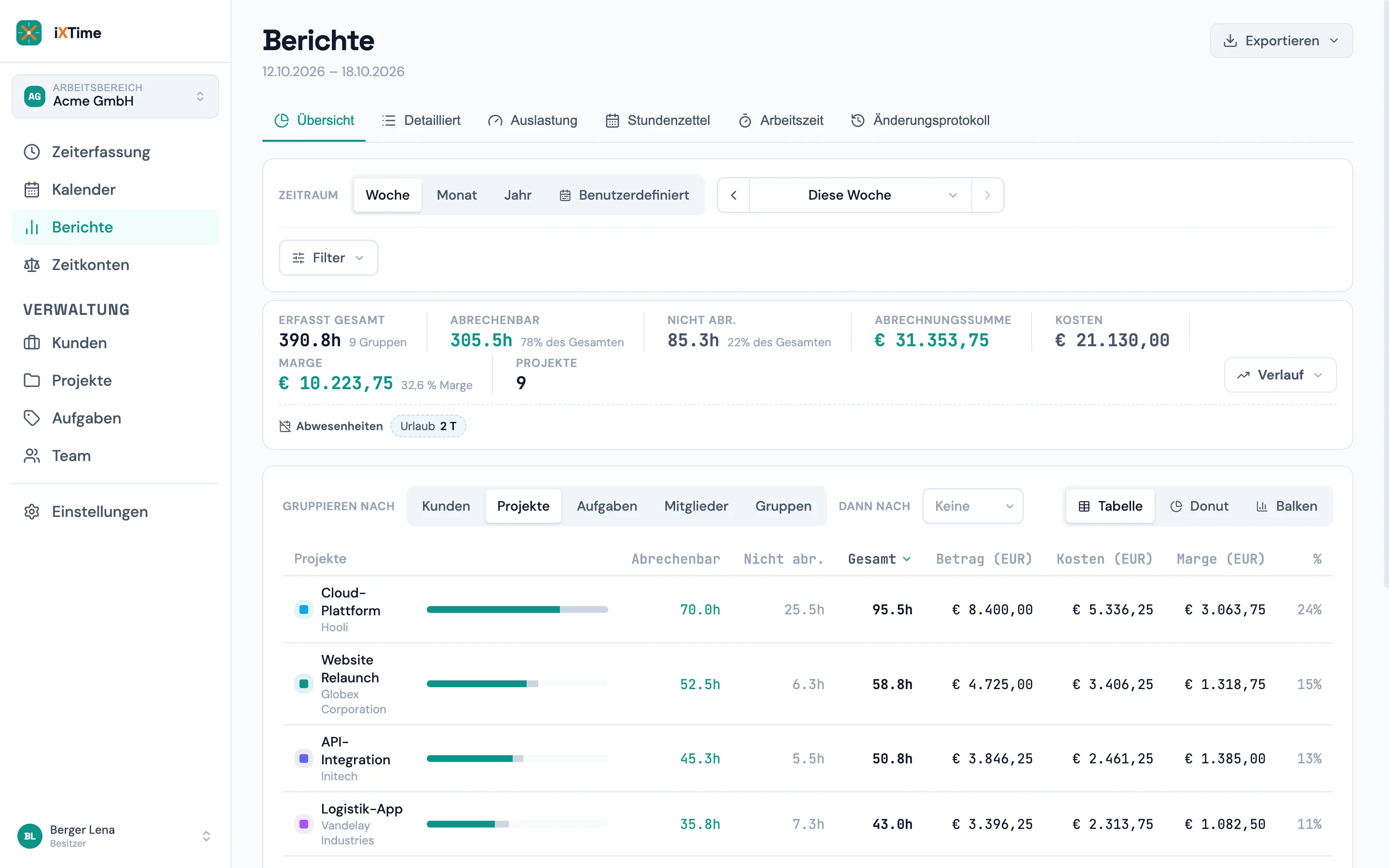The height and width of the screenshot is (868, 1389).
Task: Click the Logistik-App purple color swatch
Action: (304, 825)
